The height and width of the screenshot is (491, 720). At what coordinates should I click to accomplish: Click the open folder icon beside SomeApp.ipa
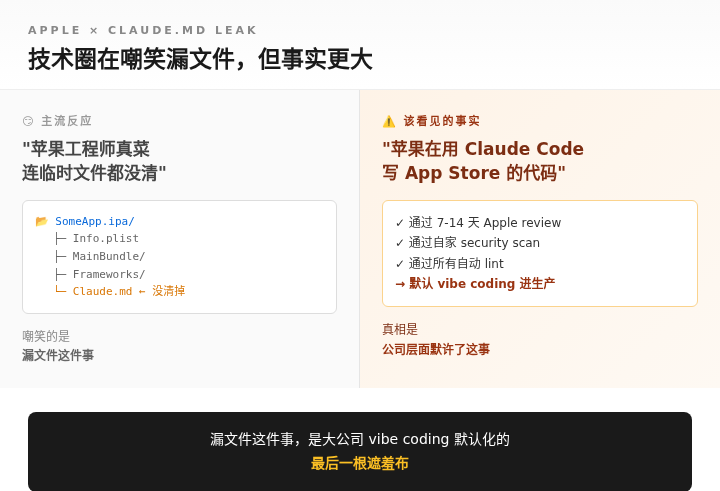41,221
